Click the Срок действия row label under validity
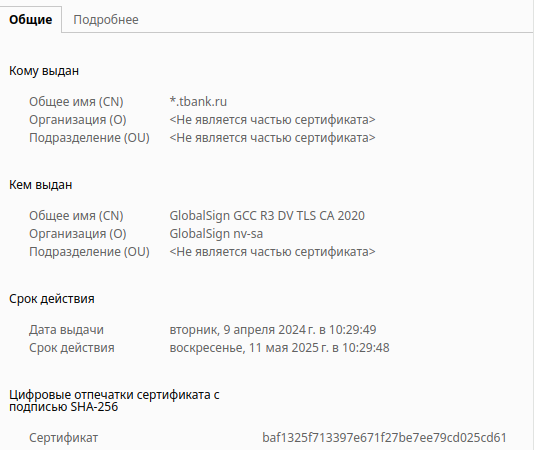534x450 pixels. pyautogui.click(x=72, y=348)
